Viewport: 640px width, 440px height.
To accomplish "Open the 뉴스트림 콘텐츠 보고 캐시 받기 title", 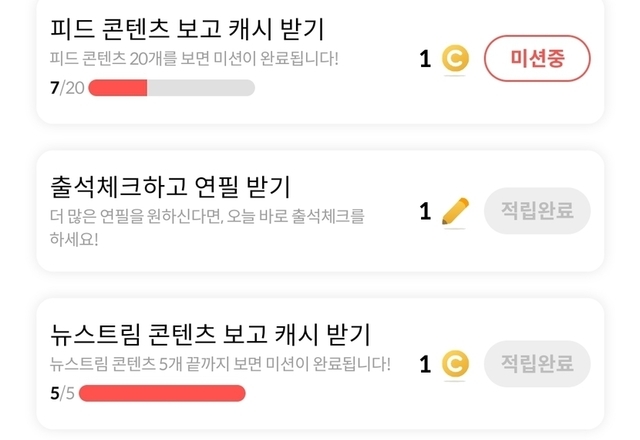I will coord(210,334).
